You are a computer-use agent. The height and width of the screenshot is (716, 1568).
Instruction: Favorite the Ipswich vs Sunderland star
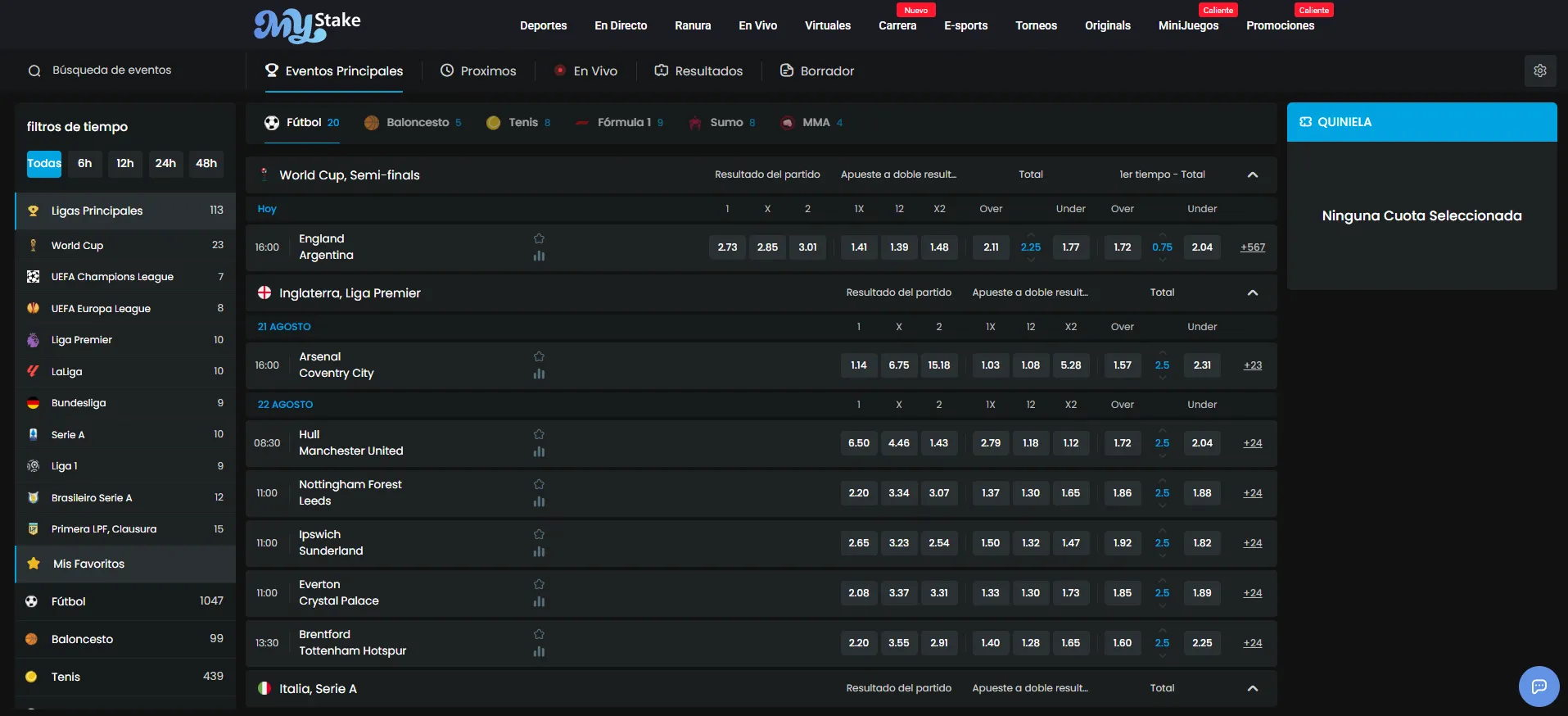coord(539,534)
